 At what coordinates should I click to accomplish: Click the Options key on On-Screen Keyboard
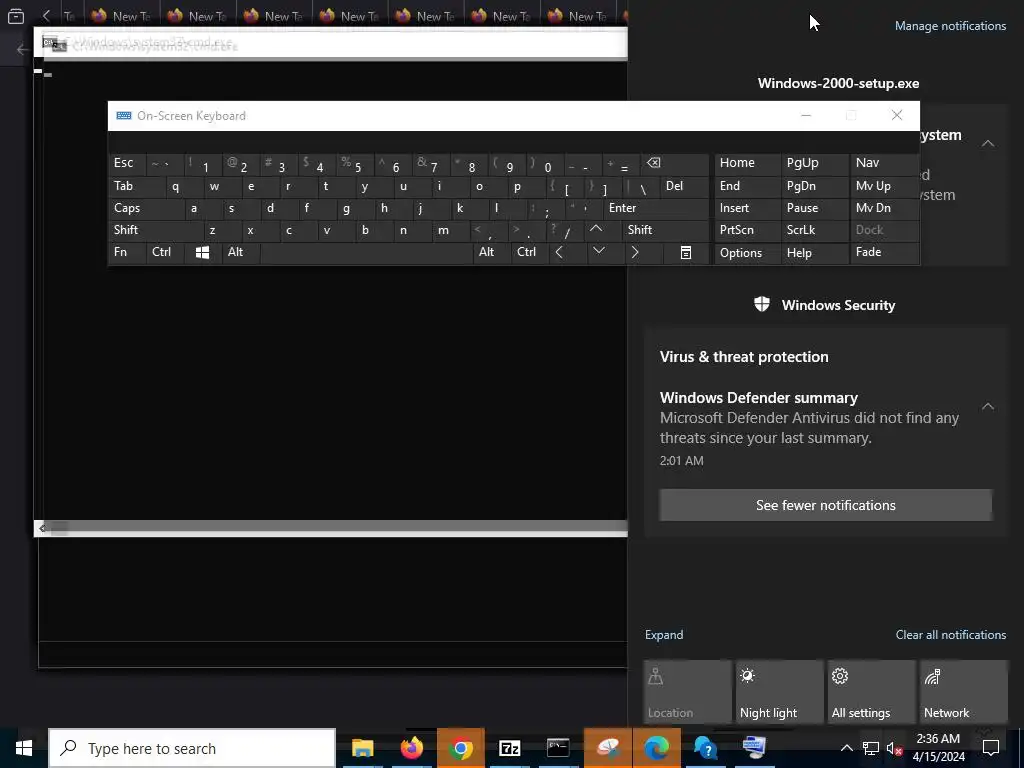[747, 253]
